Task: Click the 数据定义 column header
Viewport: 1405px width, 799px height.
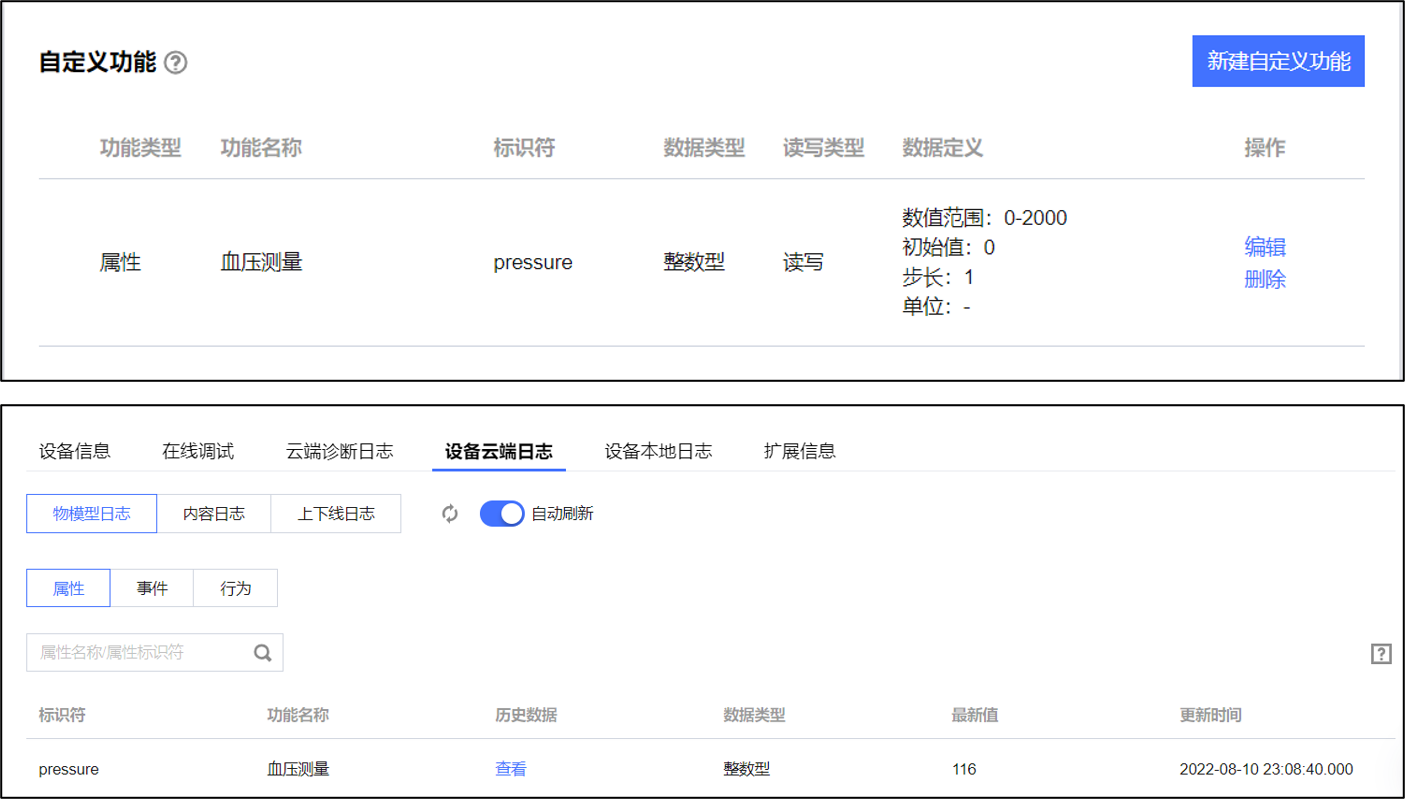Action: [943, 148]
